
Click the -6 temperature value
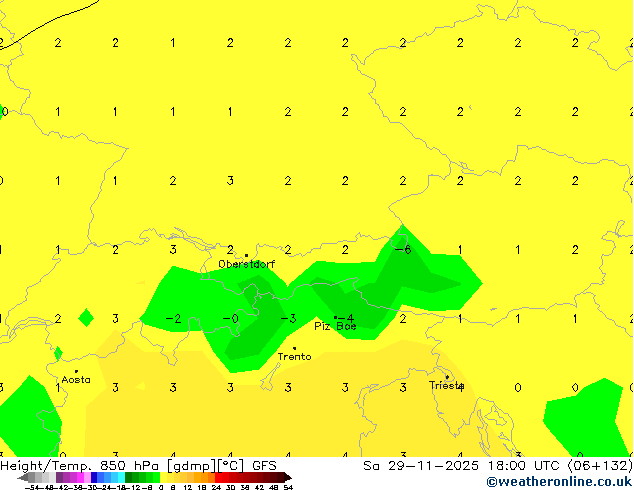pyautogui.click(x=403, y=249)
